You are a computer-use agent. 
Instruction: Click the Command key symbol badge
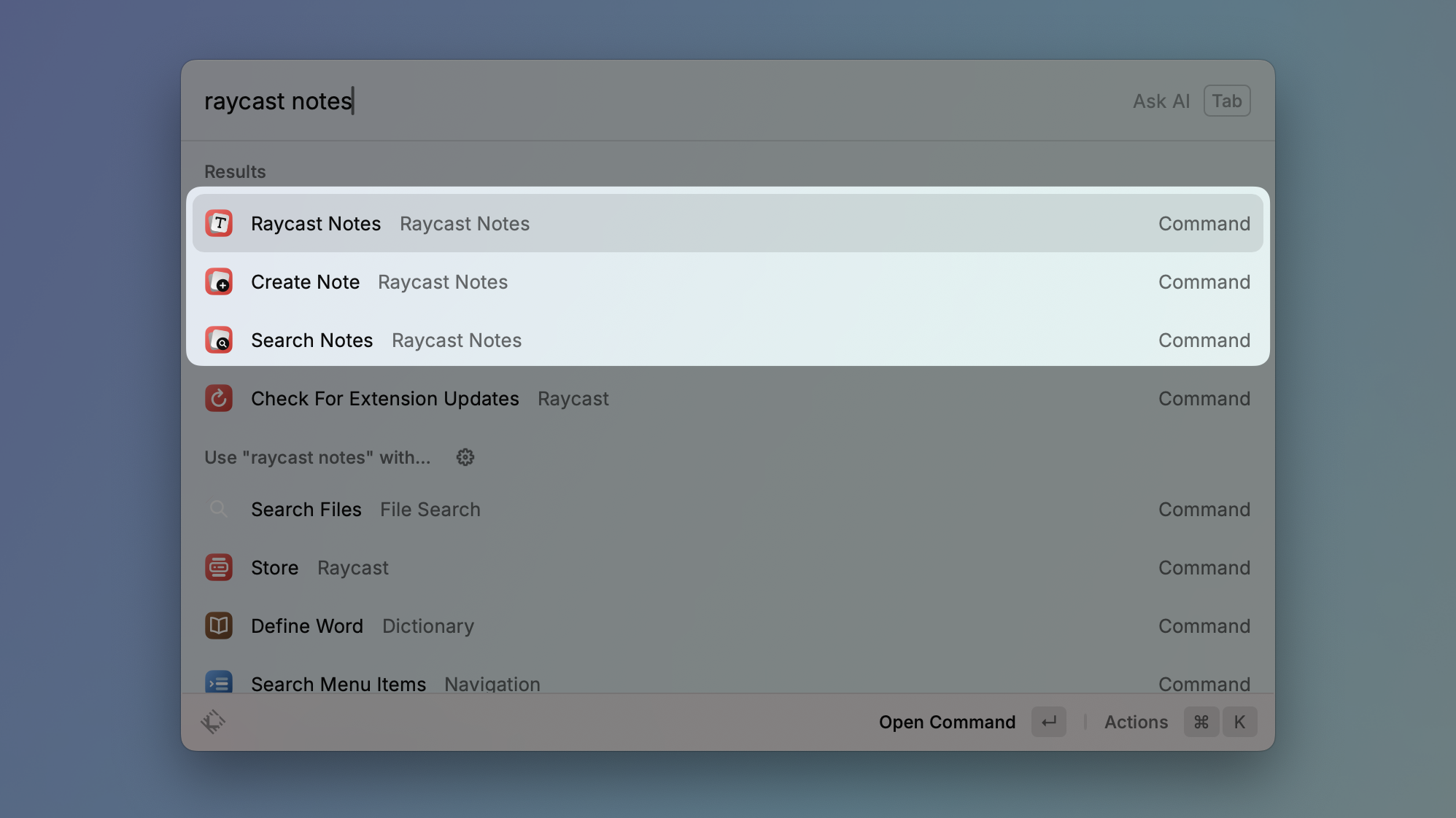pos(1201,722)
